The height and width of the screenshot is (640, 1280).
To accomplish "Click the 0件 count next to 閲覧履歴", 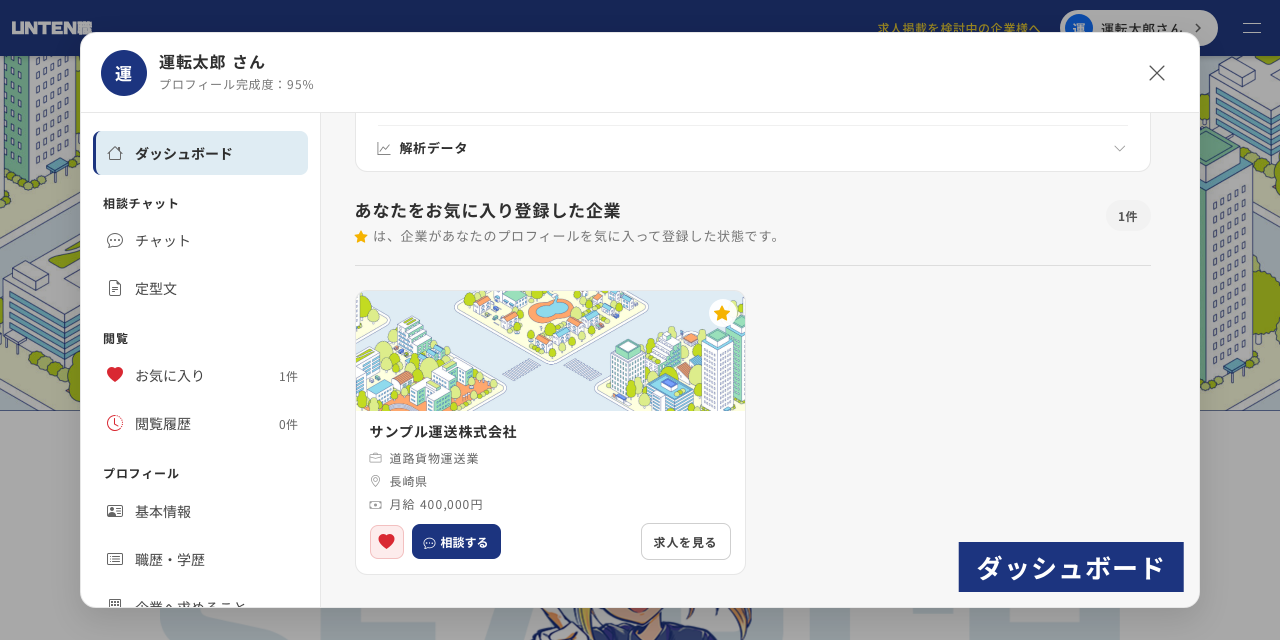I will 288,424.
